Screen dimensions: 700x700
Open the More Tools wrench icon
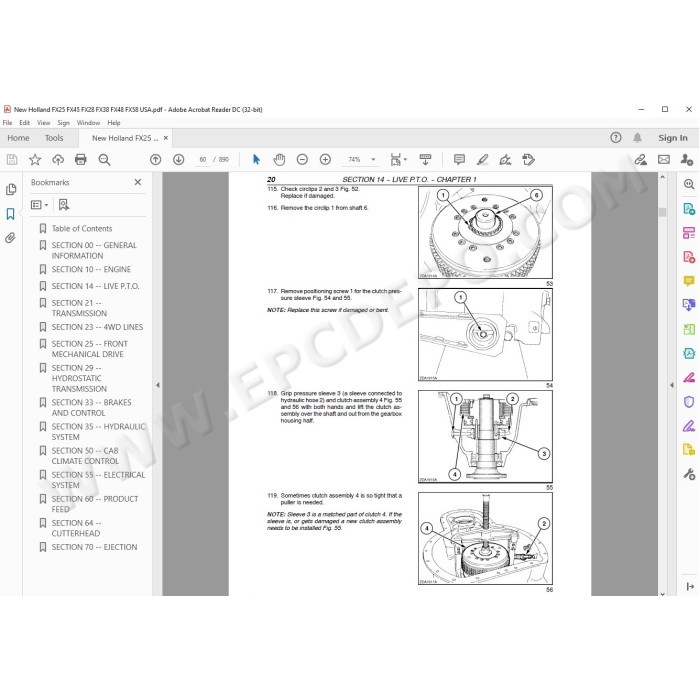click(x=689, y=474)
